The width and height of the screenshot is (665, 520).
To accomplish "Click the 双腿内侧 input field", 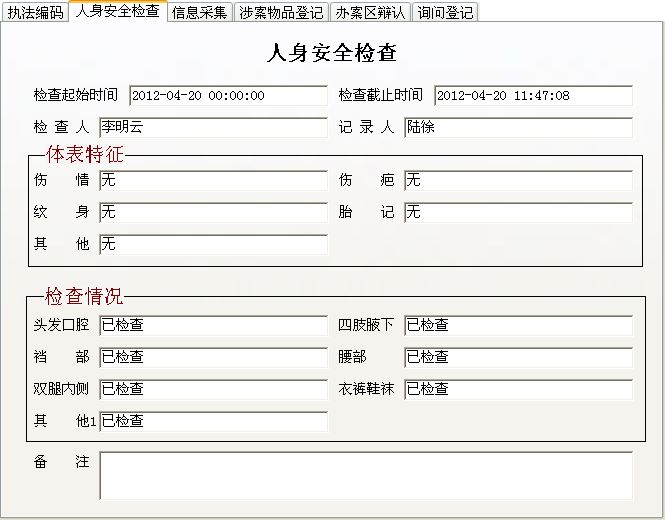I will click(x=213, y=389).
